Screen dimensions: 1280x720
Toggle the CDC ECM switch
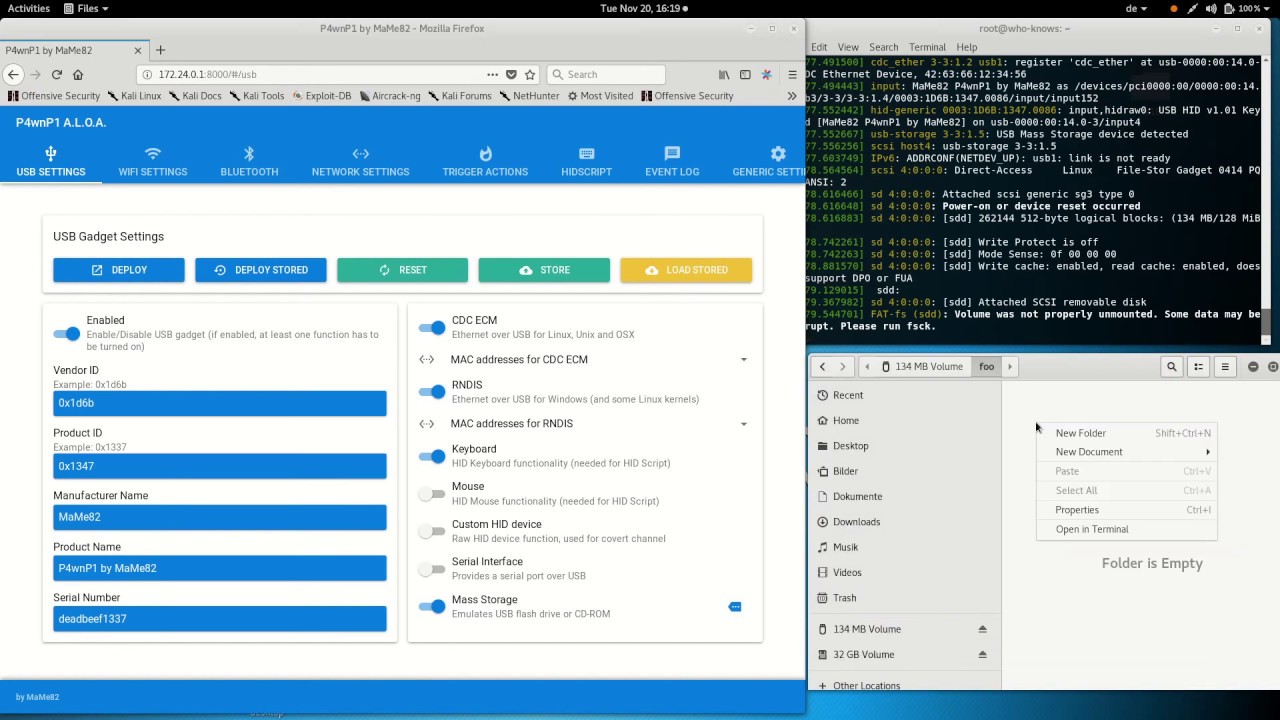coord(432,328)
